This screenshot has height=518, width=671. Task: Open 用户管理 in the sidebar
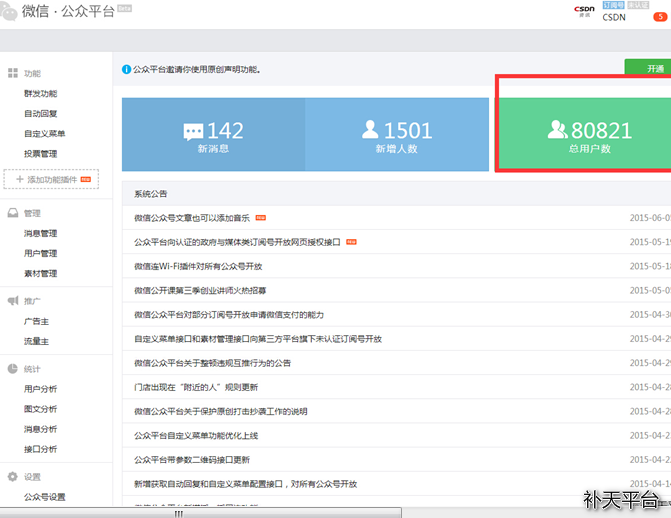(41, 253)
